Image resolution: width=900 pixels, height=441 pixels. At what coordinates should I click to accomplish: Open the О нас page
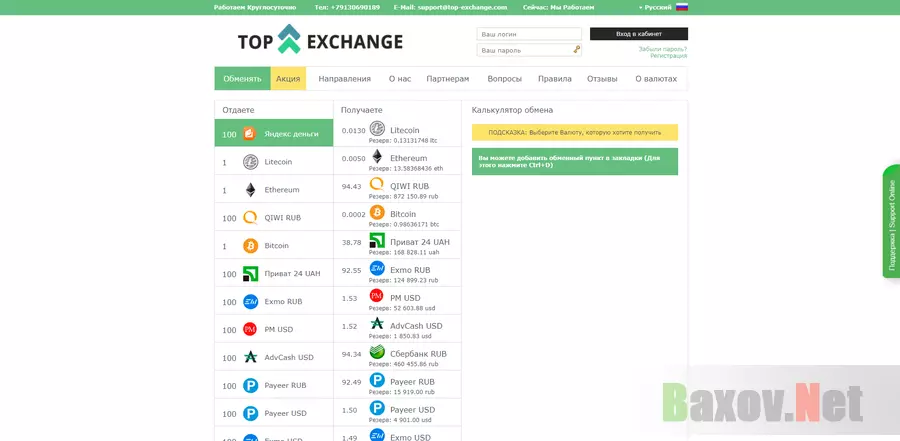click(x=399, y=79)
